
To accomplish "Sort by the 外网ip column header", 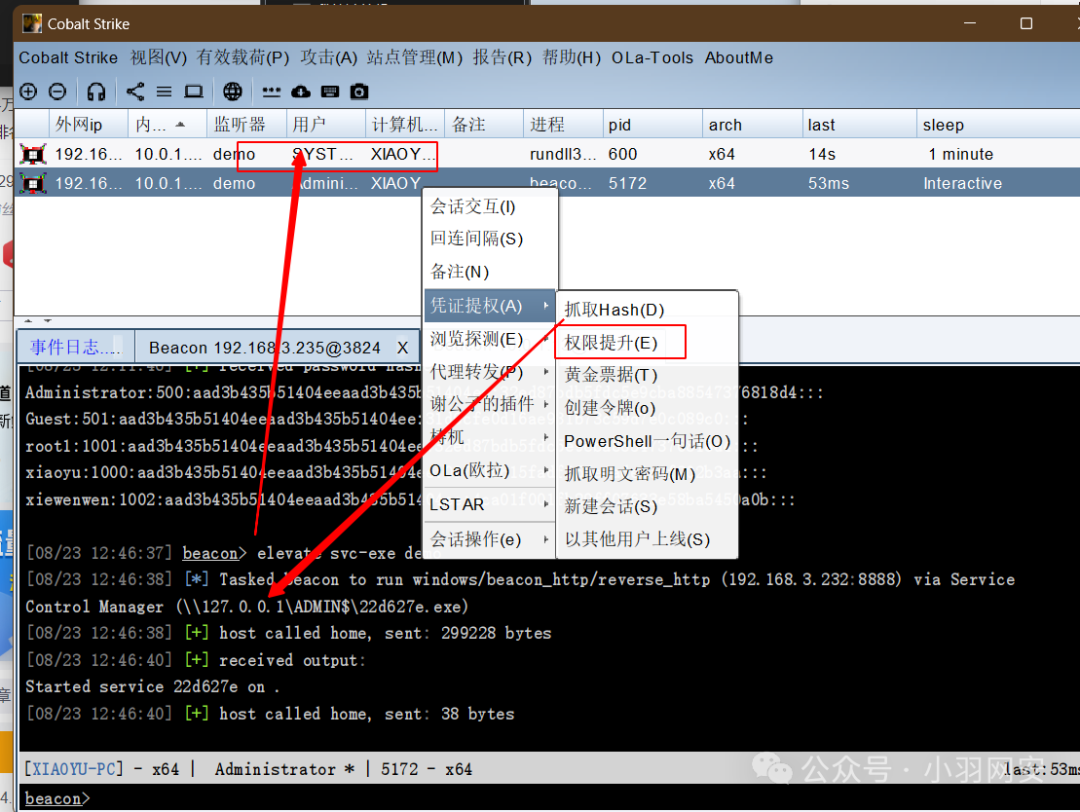I will click(x=88, y=125).
